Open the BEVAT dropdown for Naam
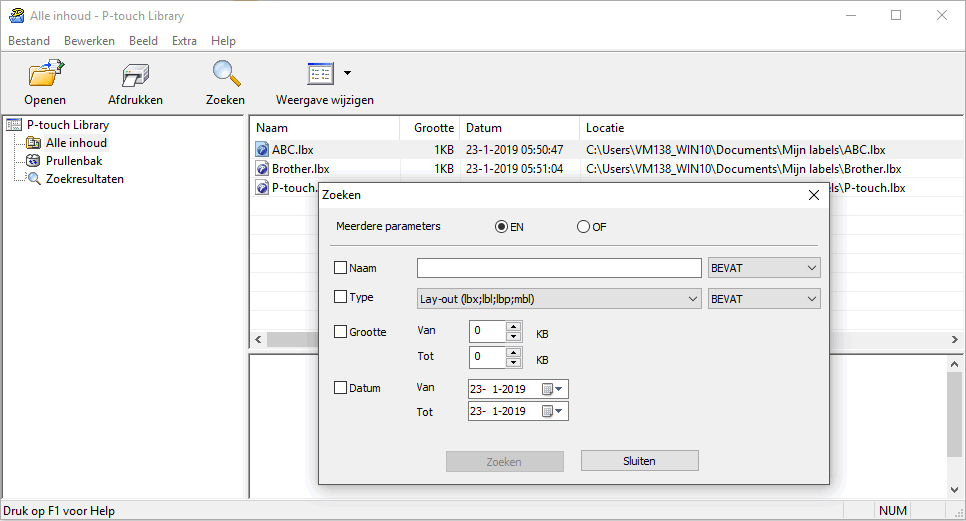Screen dimensions: 966x521 764,268
